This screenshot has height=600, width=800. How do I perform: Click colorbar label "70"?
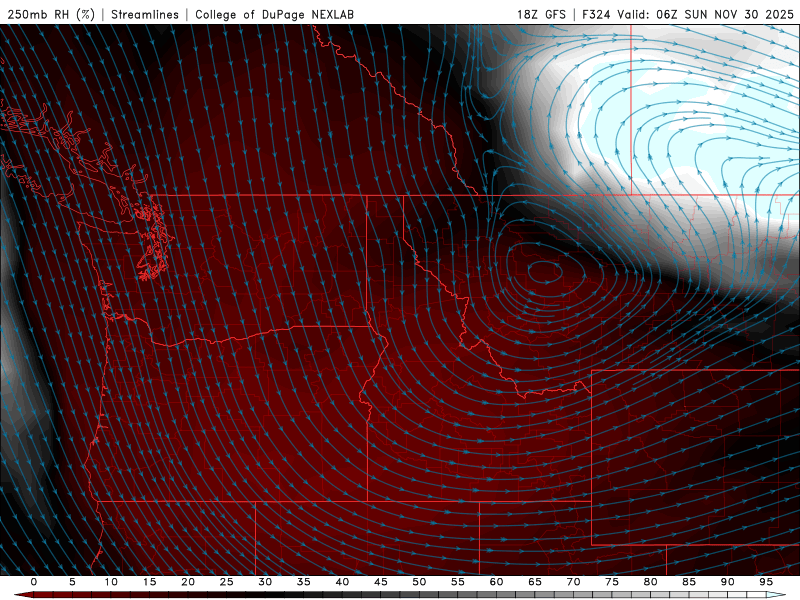coord(573,582)
